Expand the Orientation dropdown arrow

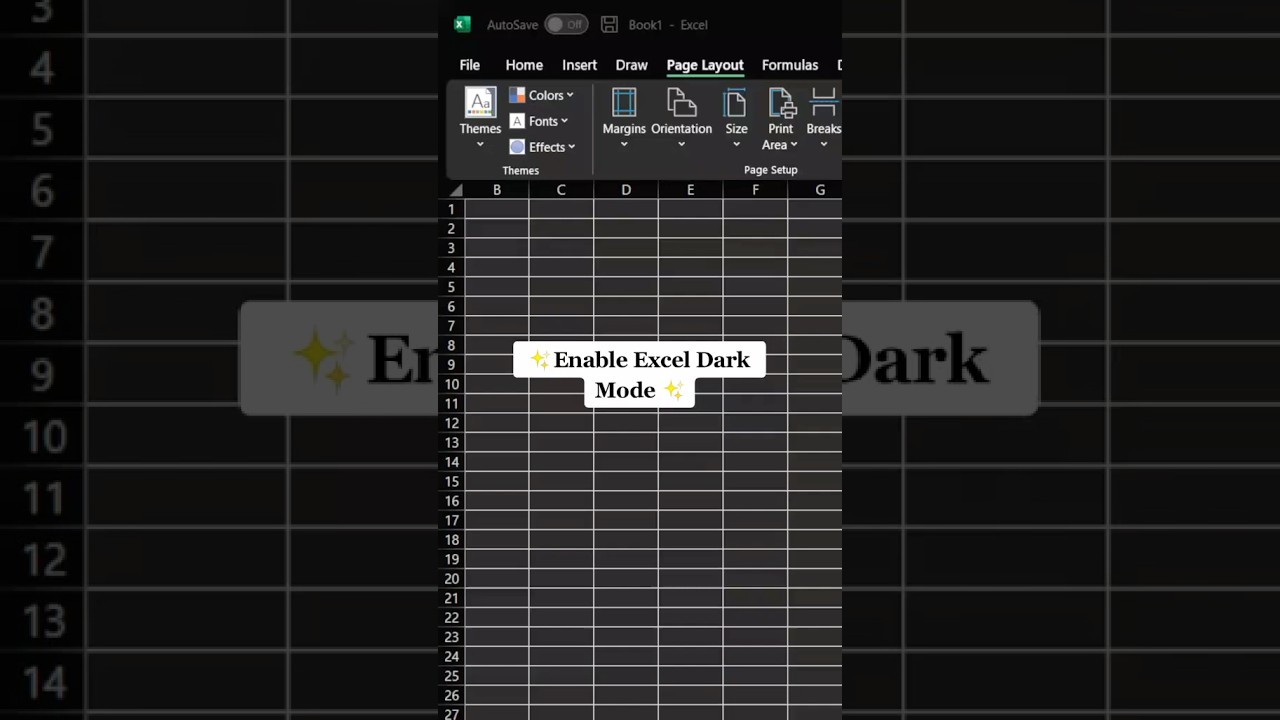[681, 145]
